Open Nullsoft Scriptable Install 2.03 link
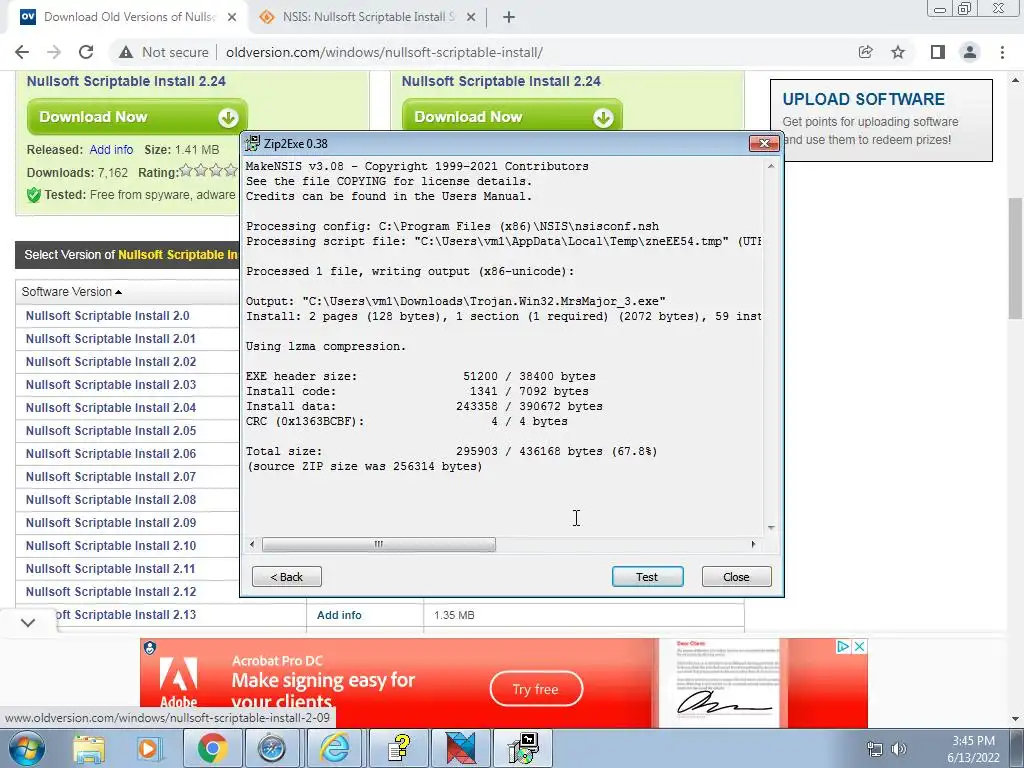Viewport: 1024px width, 768px height. coord(111,385)
